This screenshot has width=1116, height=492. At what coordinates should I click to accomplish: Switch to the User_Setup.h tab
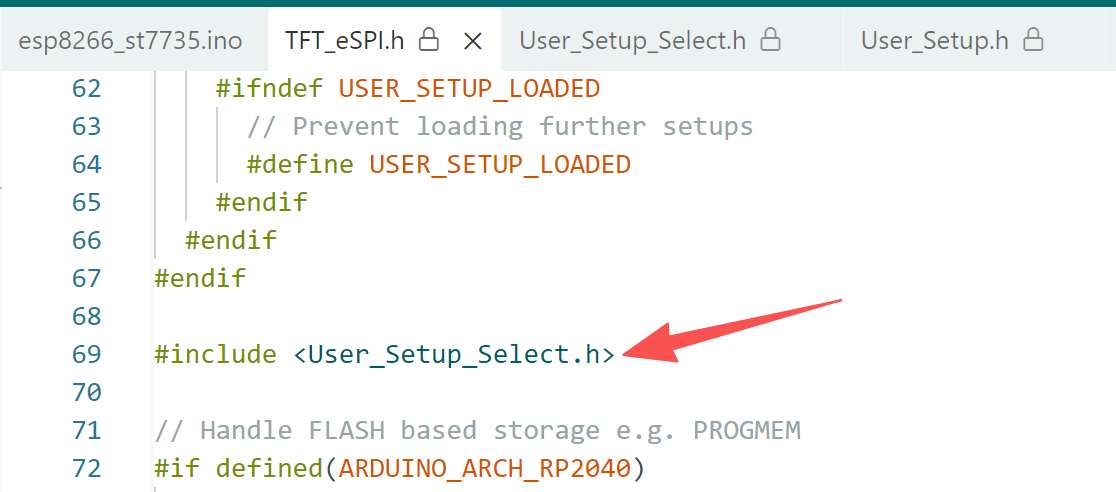pyautogui.click(x=952, y=41)
